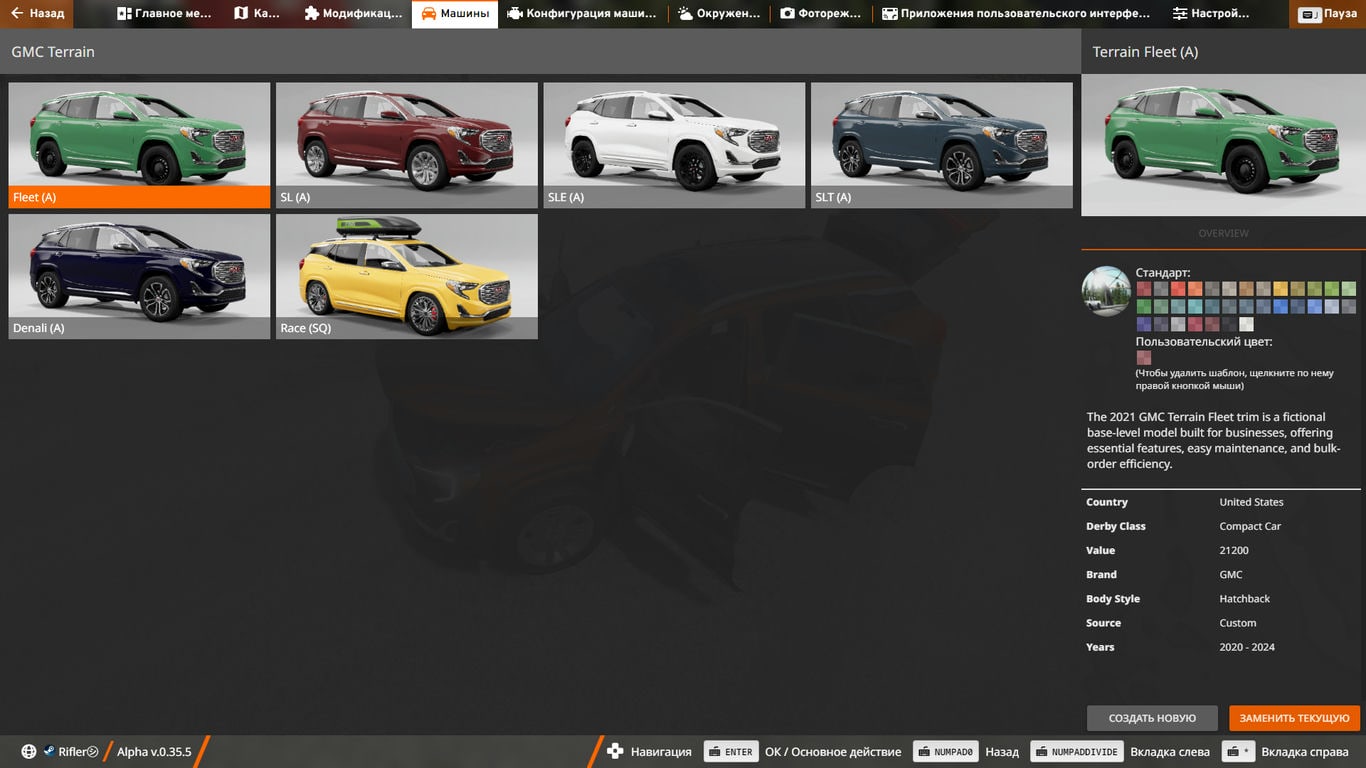The width and height of the screenshot is (1366, 768).
Task: Go back with the Назад arrow button
Action: 37,14
